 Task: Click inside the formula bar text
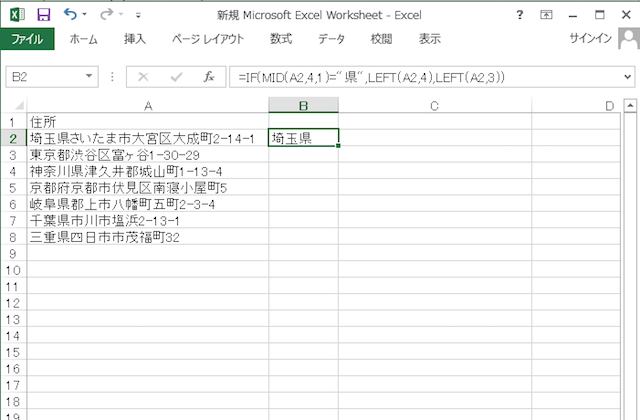(420, 77)
